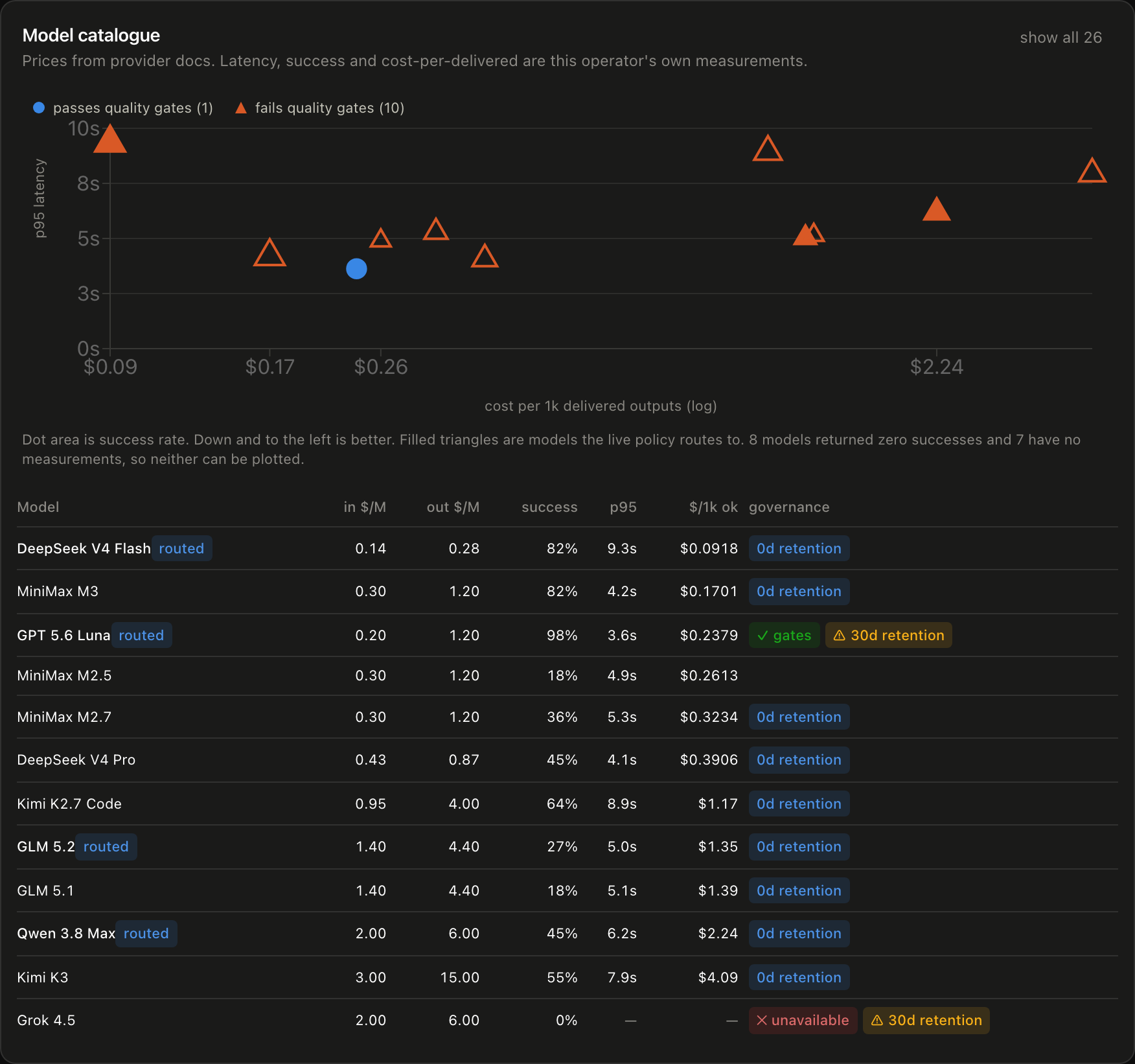The width and height of the screenshot is (1135, 1064).
Task: Select the Kimi K2.7 Code model name
Action: [x=69, y=804]
